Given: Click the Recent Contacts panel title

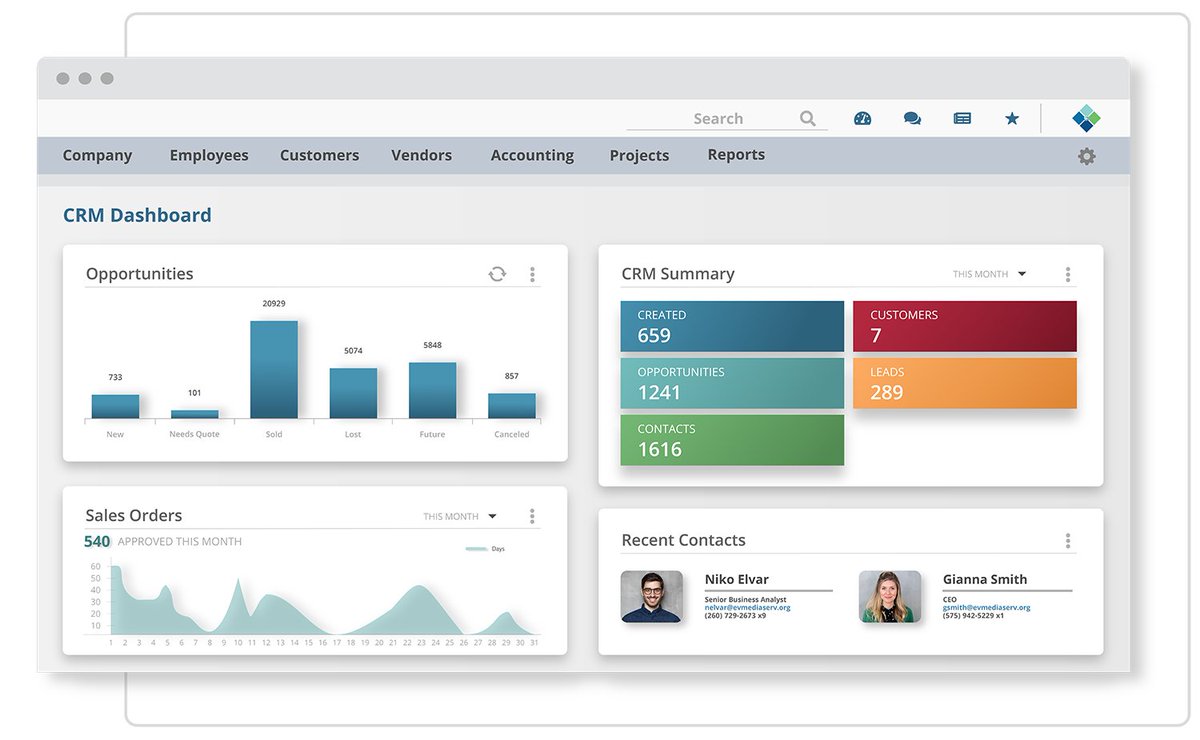Looking at the screenshot, I should pos(684,540).
